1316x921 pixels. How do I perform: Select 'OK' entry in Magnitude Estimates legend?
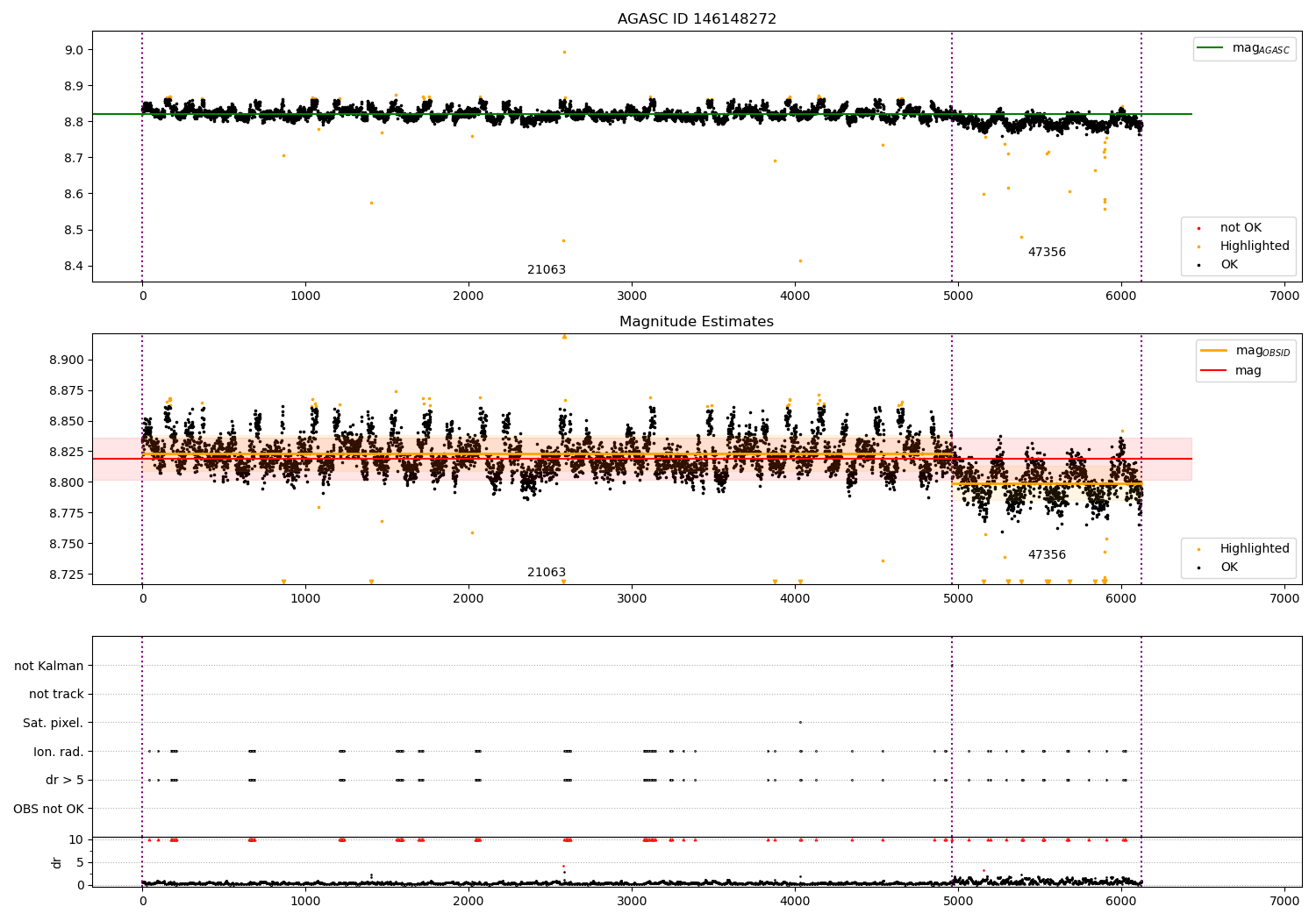coord(1229,568)
